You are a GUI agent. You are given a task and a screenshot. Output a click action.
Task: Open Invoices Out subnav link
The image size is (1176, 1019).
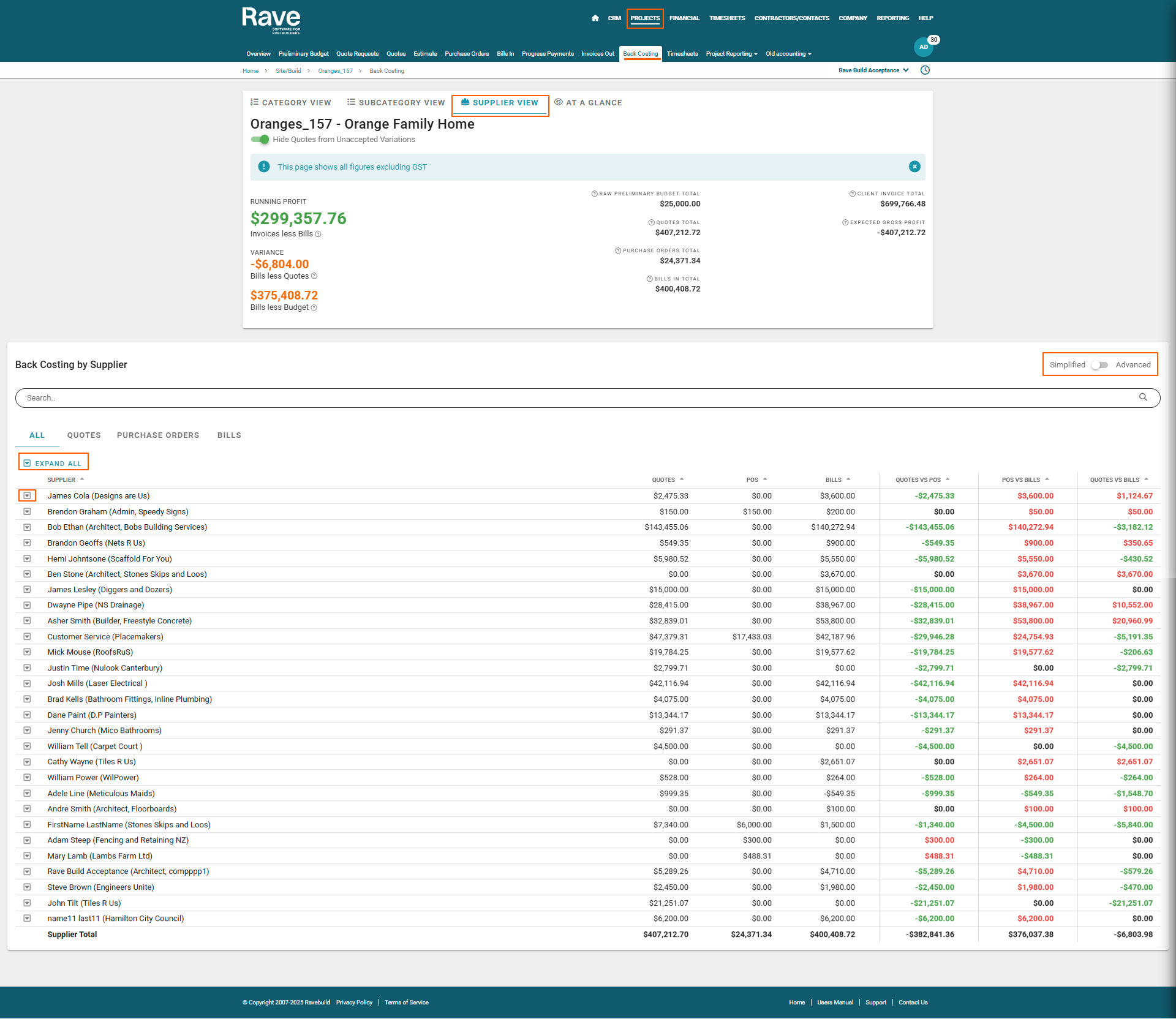[598, 54]
